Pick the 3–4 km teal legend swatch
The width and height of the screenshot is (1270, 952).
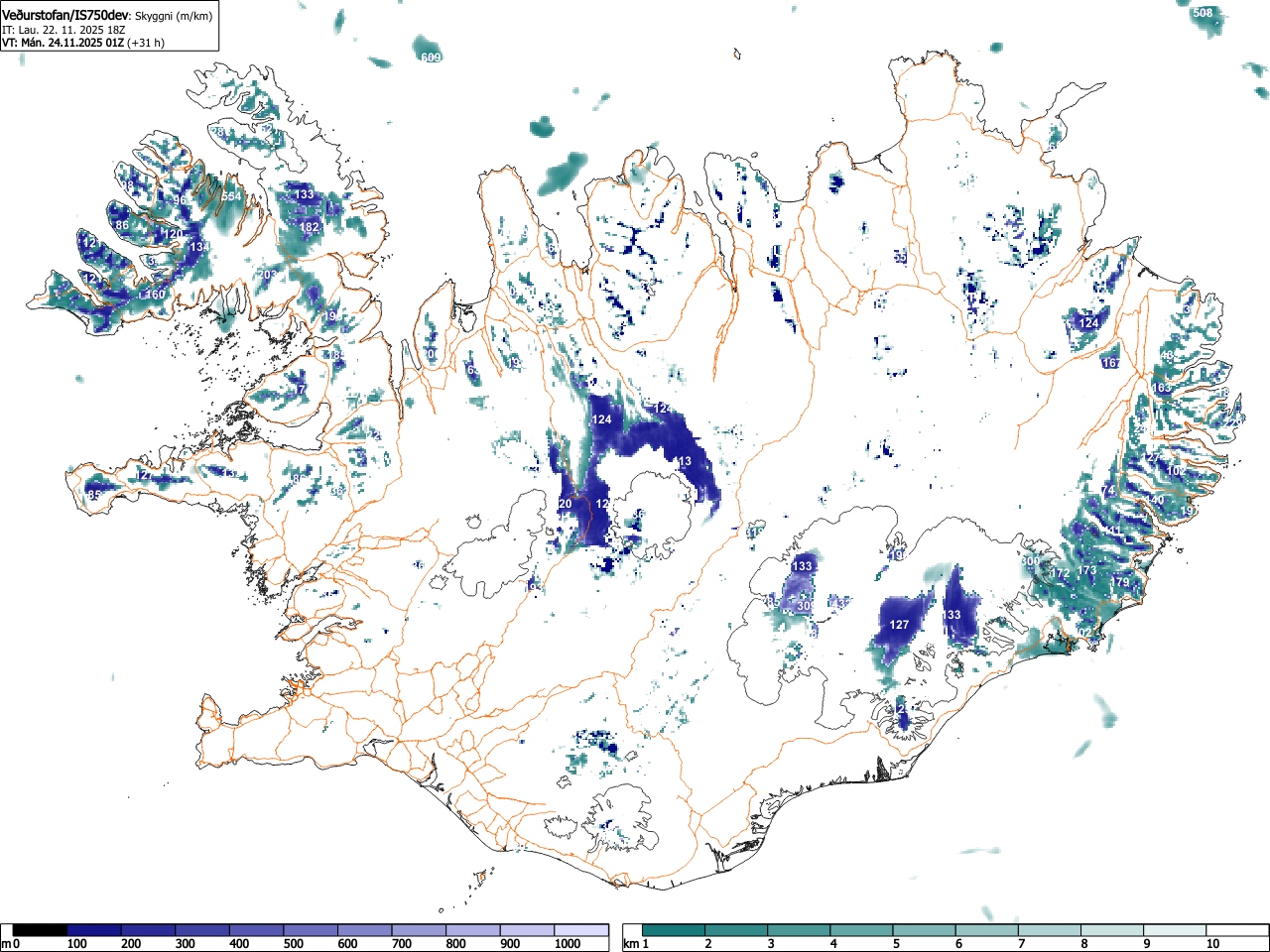[x=801, y=930]
